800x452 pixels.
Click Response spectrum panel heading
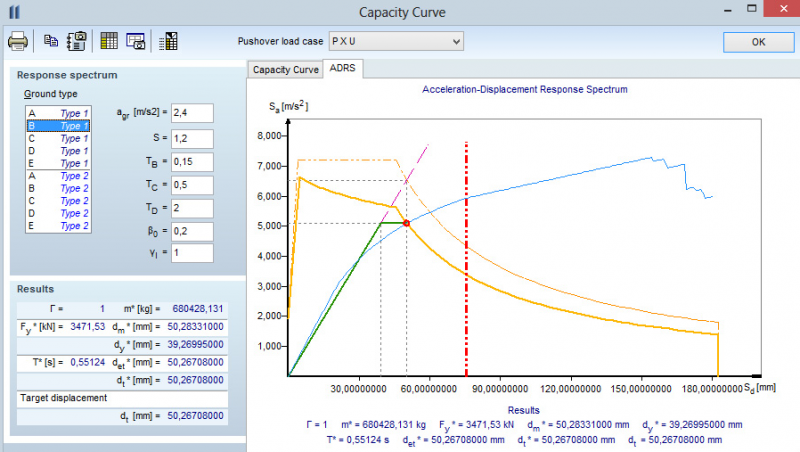pos(67,75)
